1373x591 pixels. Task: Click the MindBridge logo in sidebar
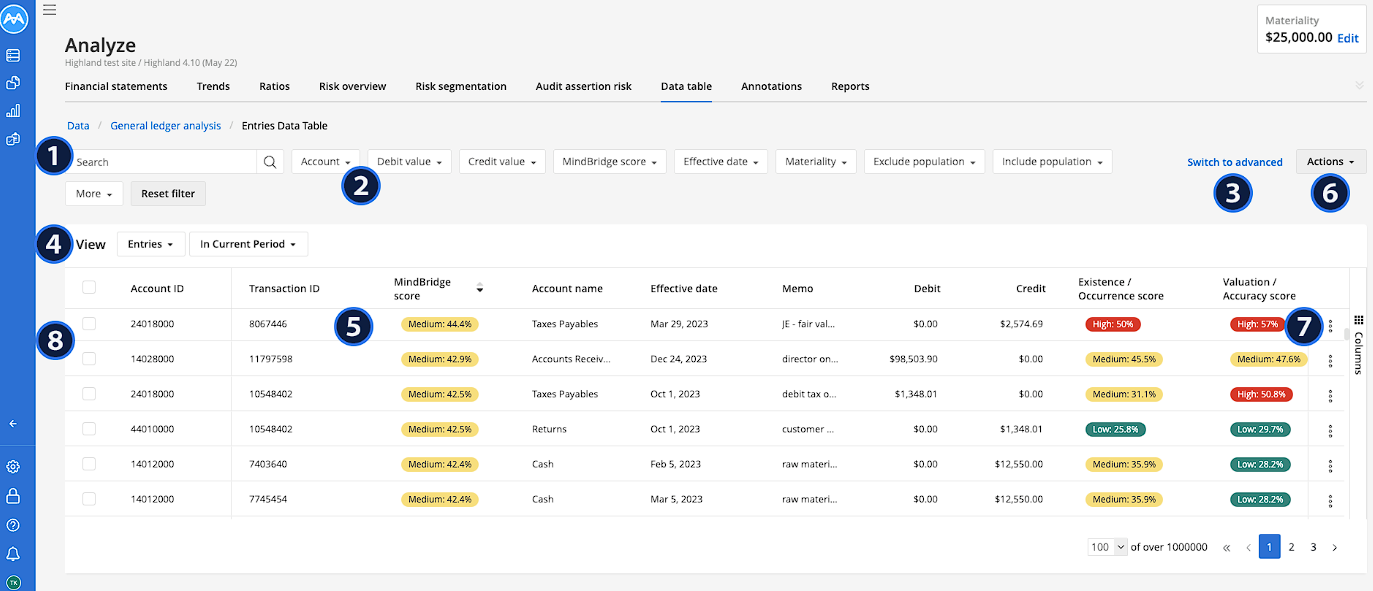pyautogui.click(x=14, y=17)
